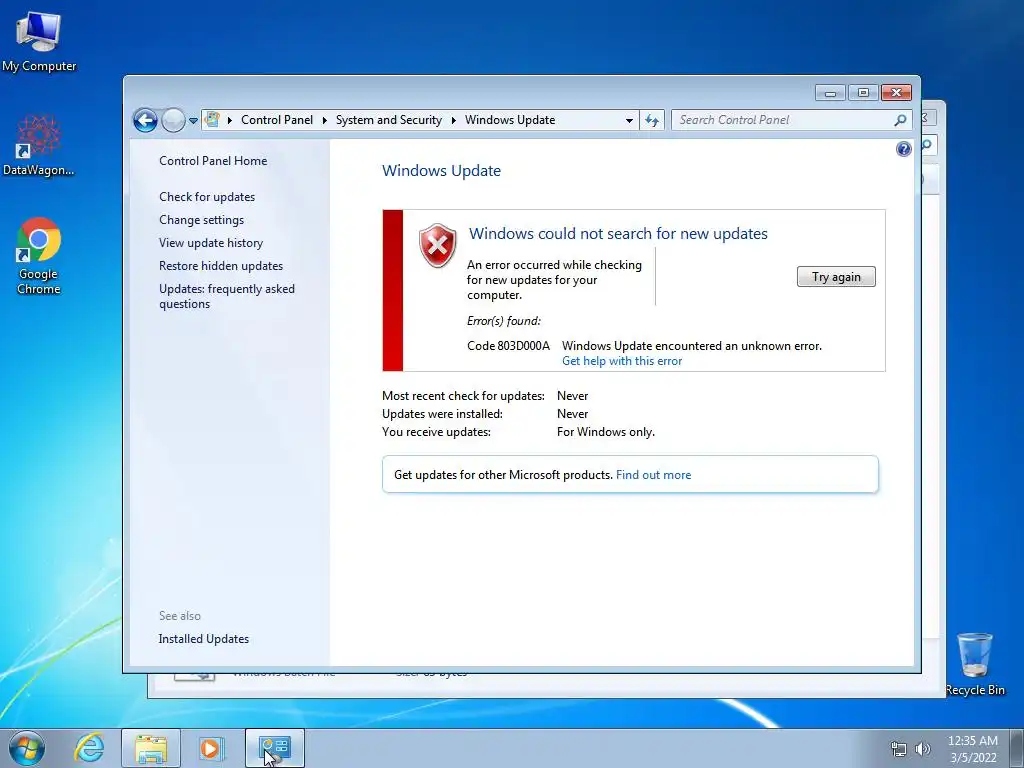Click the volume speaker tray icon
The width and height of the screenshot is (1024, 768).
click(x=923, y=749)
